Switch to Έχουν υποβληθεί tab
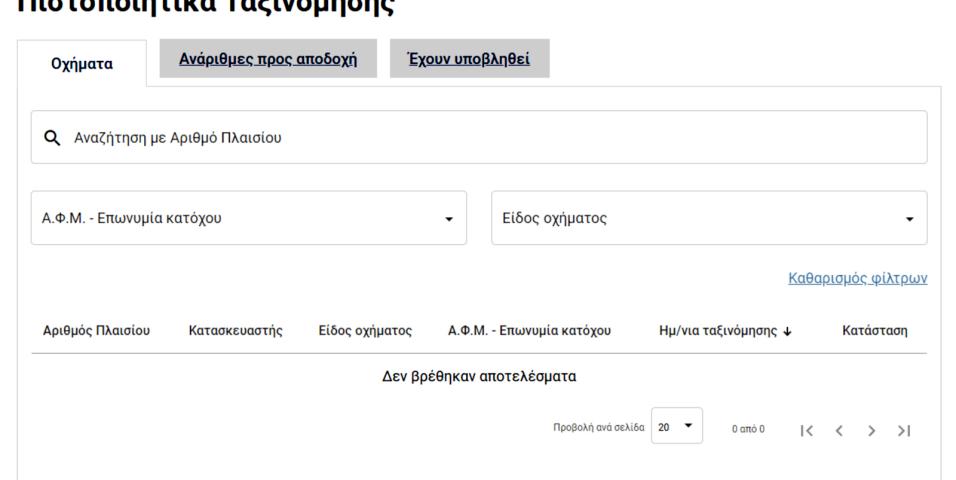This screenshot has height=480, width=956. [x=469, y=59]
